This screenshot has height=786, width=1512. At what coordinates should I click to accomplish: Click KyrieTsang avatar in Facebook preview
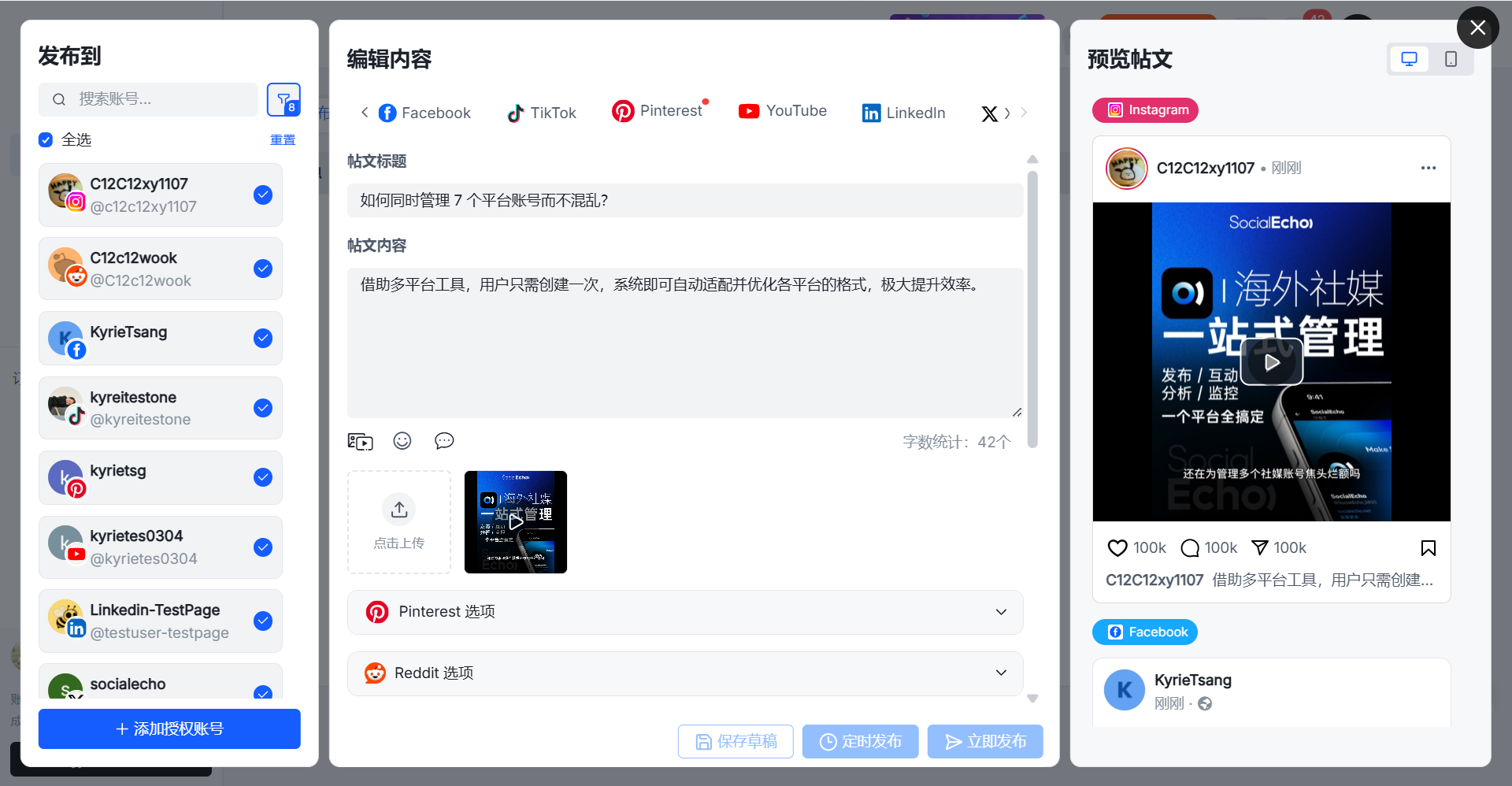pos(1125,690)
